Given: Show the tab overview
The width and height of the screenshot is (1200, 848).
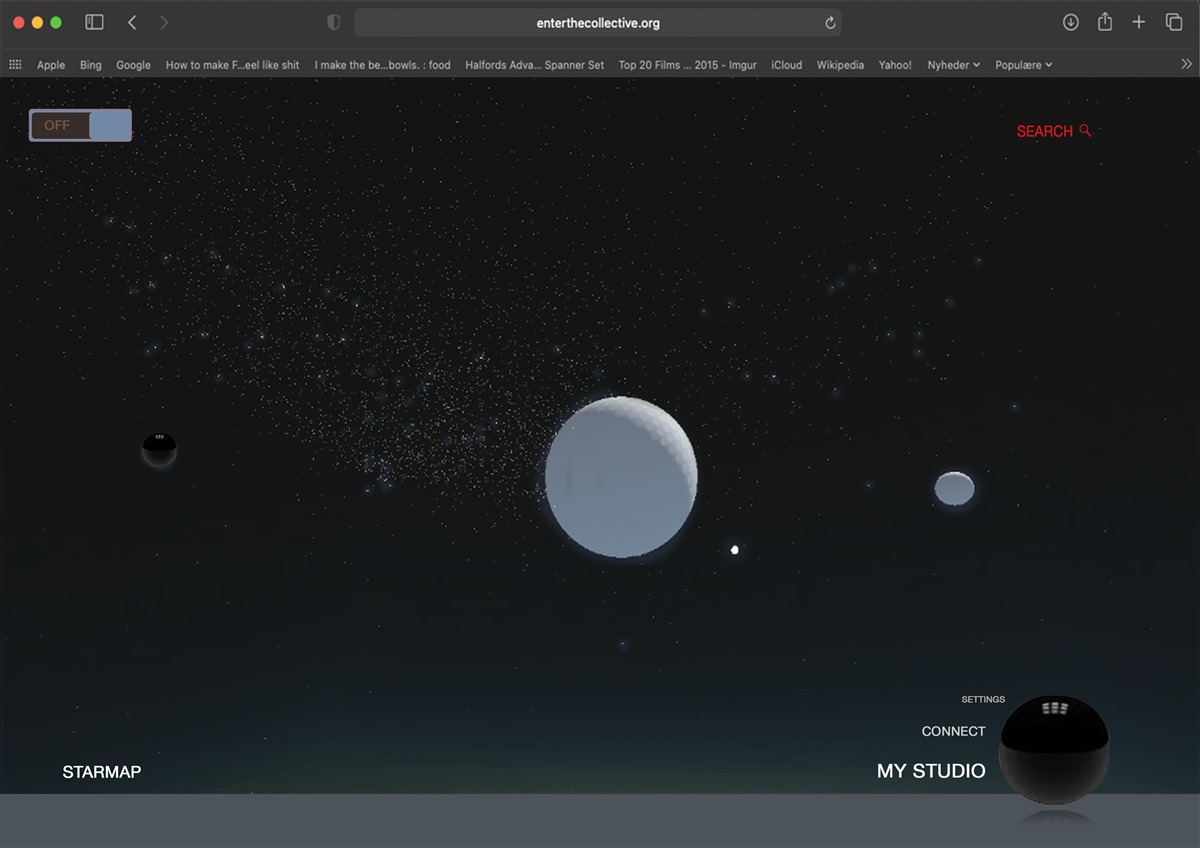Looking at the screenshot, I should [1173, 22].
